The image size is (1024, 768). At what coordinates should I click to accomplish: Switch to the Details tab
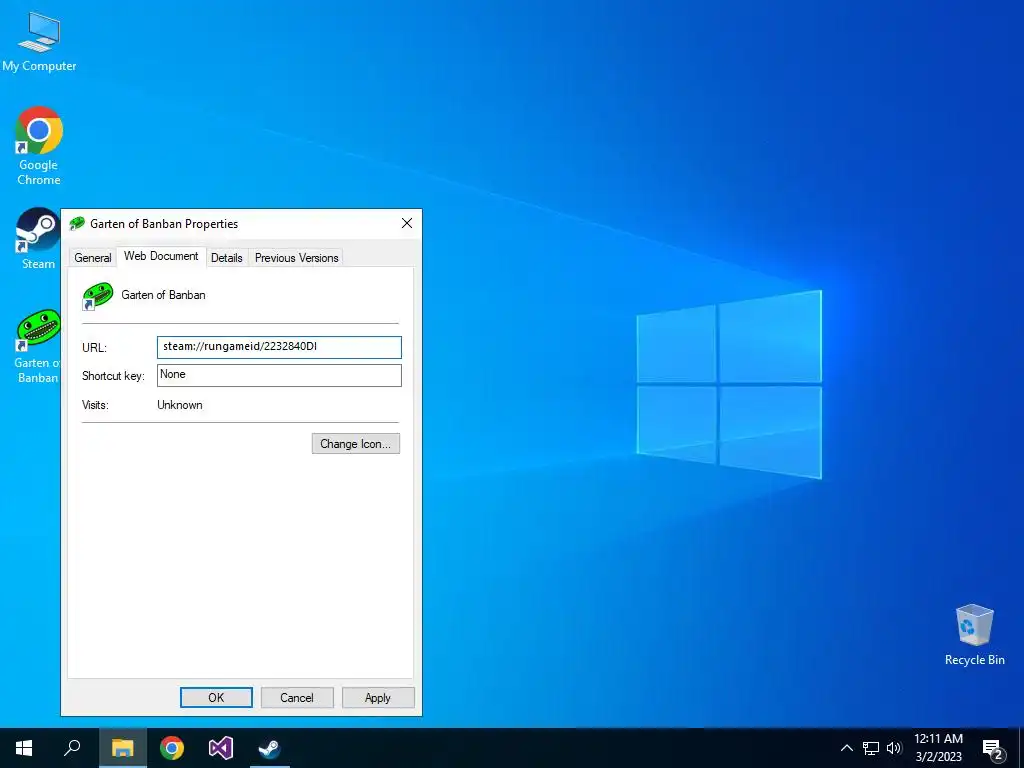227,258
